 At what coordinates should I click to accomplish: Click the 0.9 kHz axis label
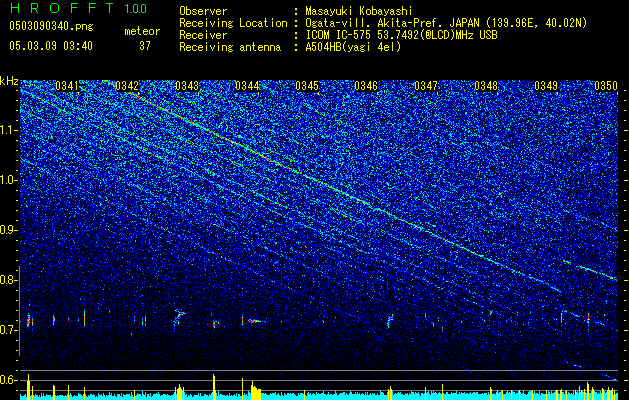pyautogui.click(x=8, y=230)
